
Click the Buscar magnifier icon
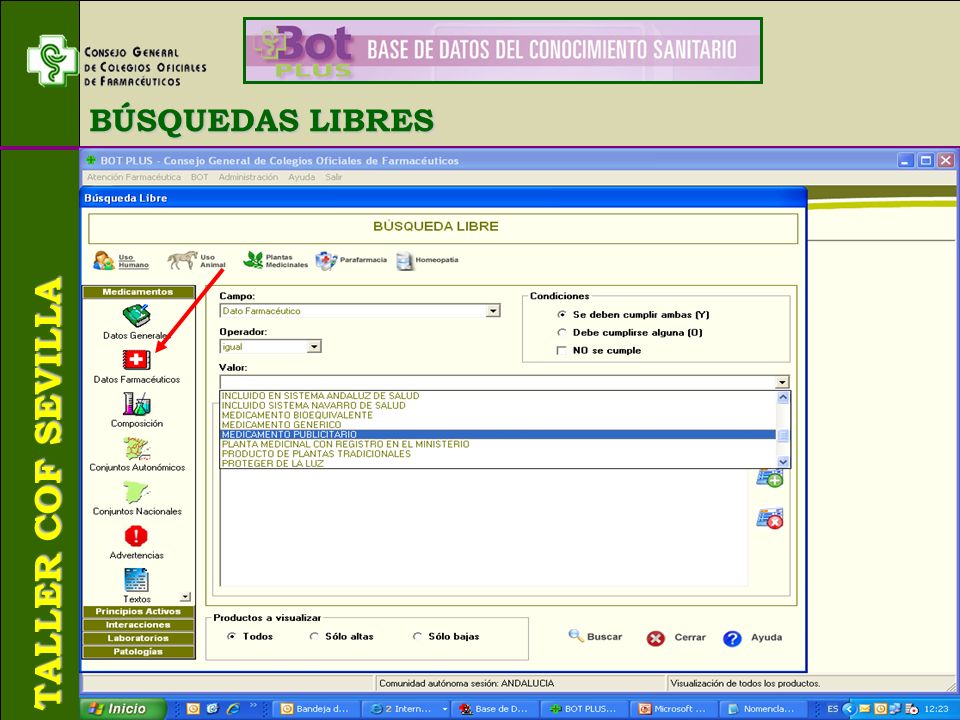576,636
